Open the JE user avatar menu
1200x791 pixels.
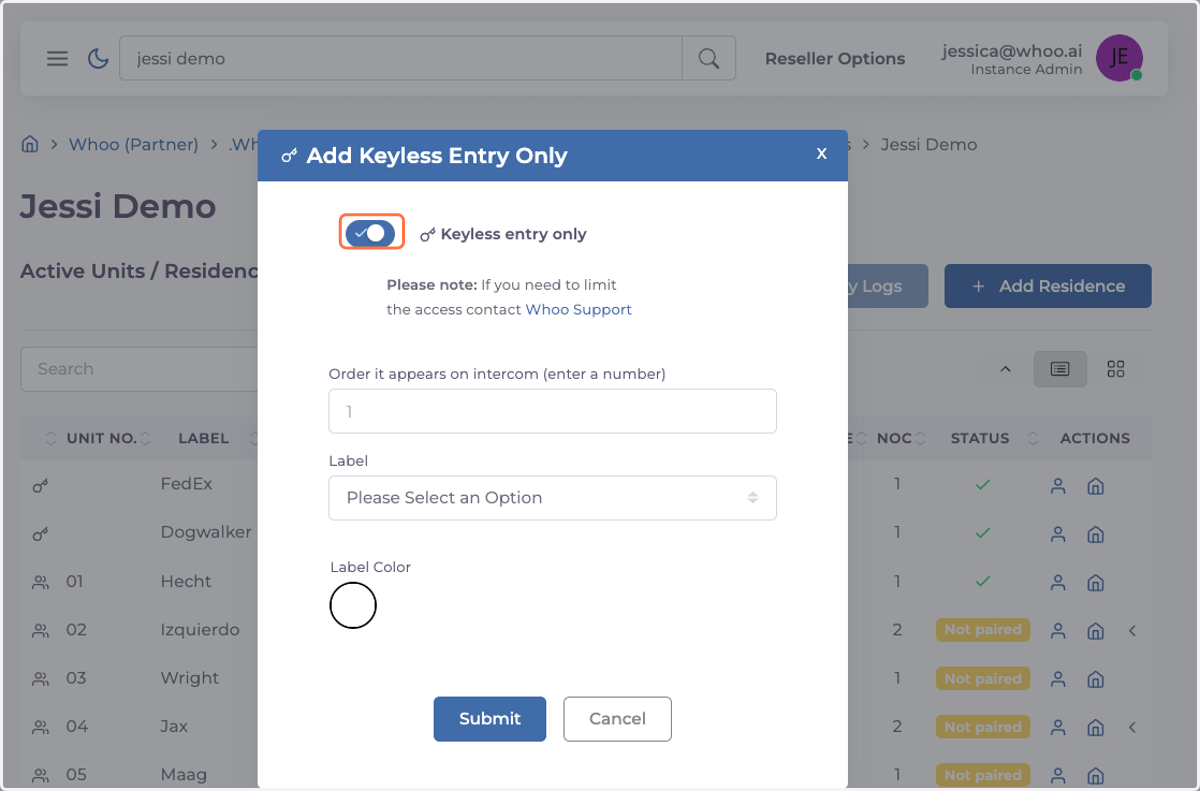pyautogui.click(x=1119, y=58)
